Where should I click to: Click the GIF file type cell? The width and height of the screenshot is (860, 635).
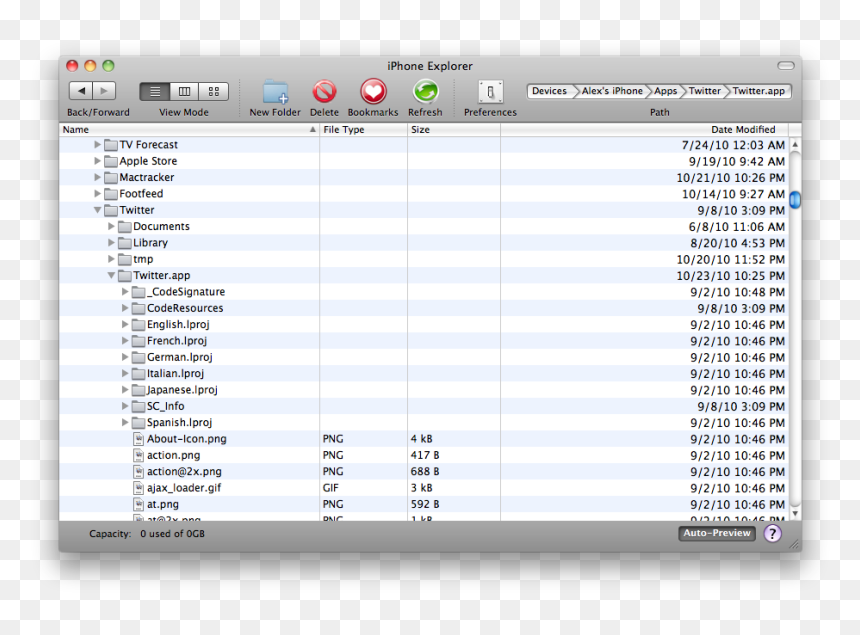click(x=331, y=488)
